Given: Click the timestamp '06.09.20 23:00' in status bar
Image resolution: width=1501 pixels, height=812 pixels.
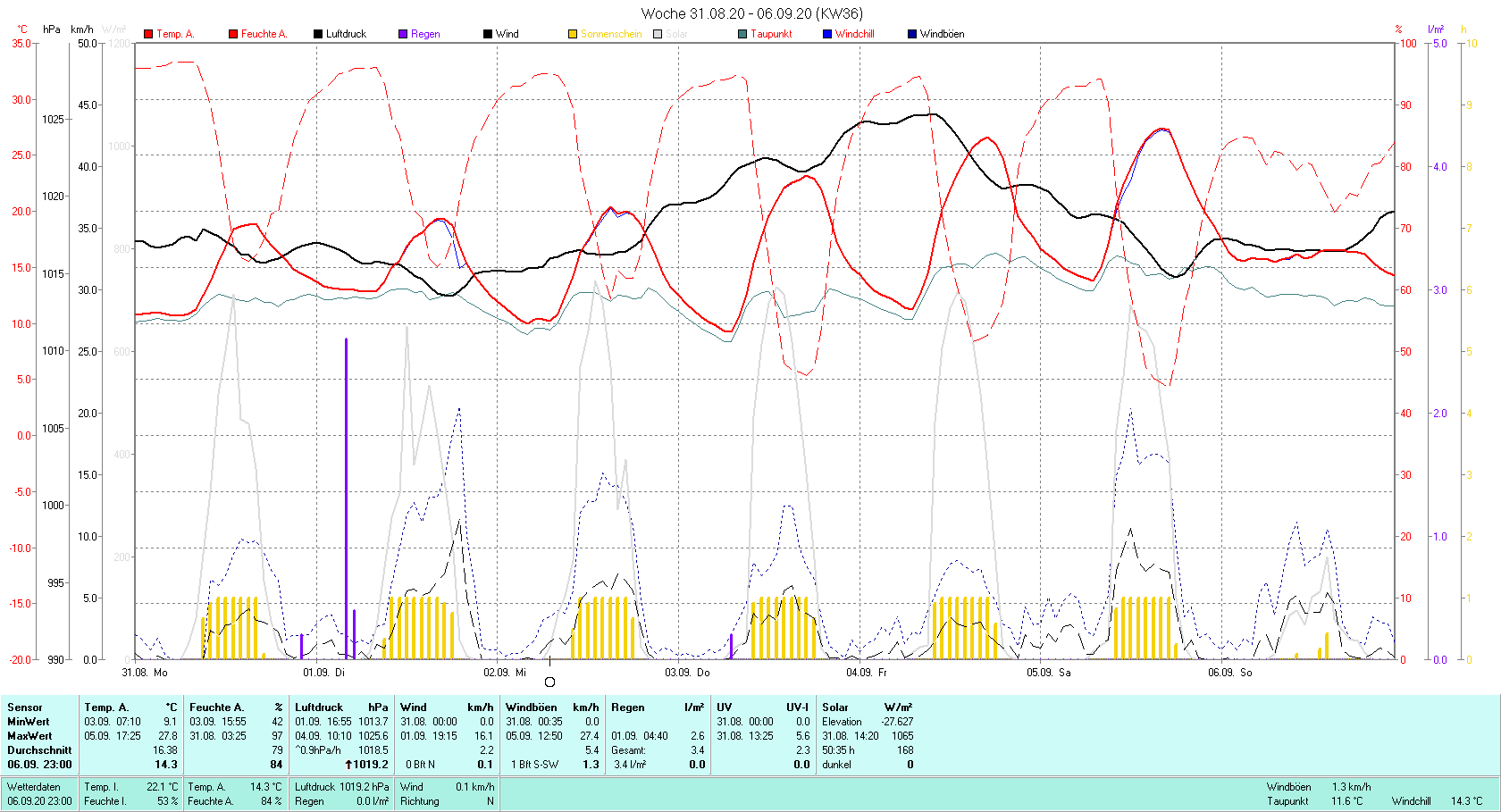Looking at the screenshot, I should [x=39, y=801].
